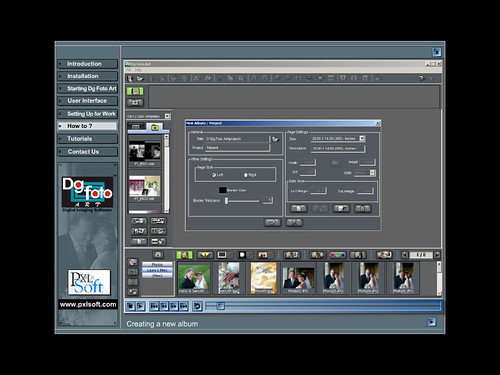Open the size templates dropdown above thumbnails
Viewport: 500px width, 375px height.
pos(167,116)
